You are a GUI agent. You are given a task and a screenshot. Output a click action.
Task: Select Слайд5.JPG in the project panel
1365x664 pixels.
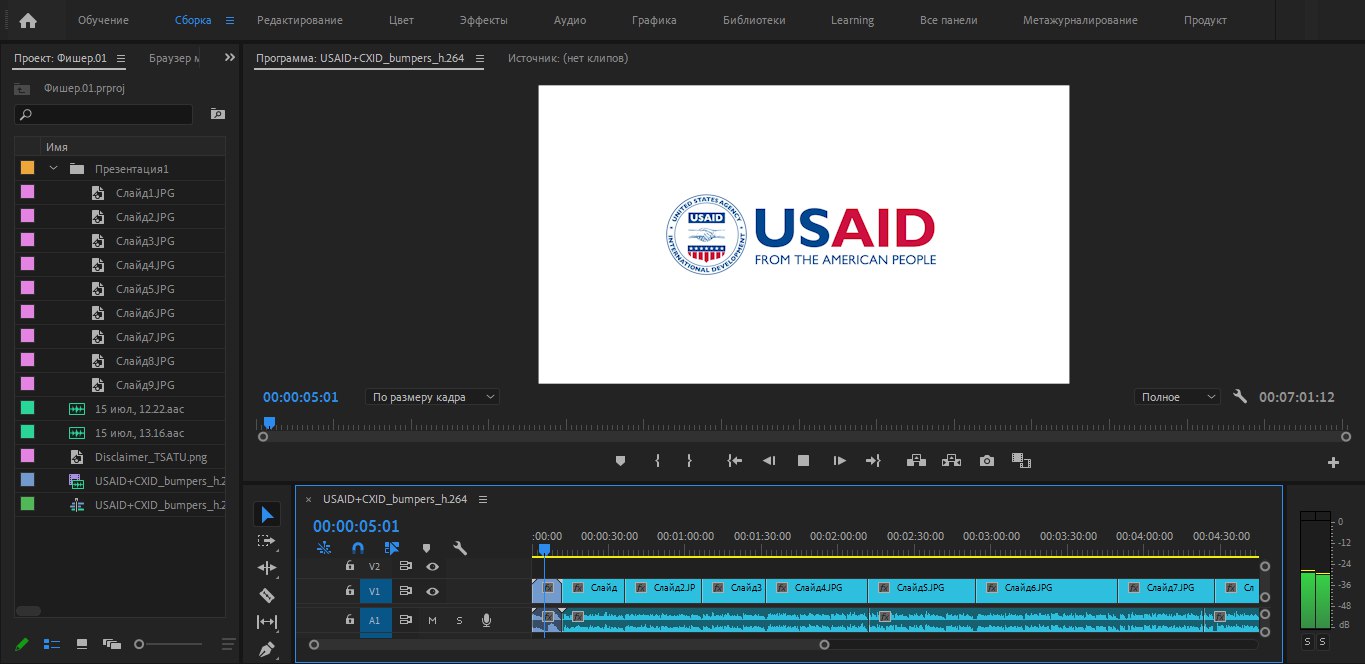coord(145,289)
